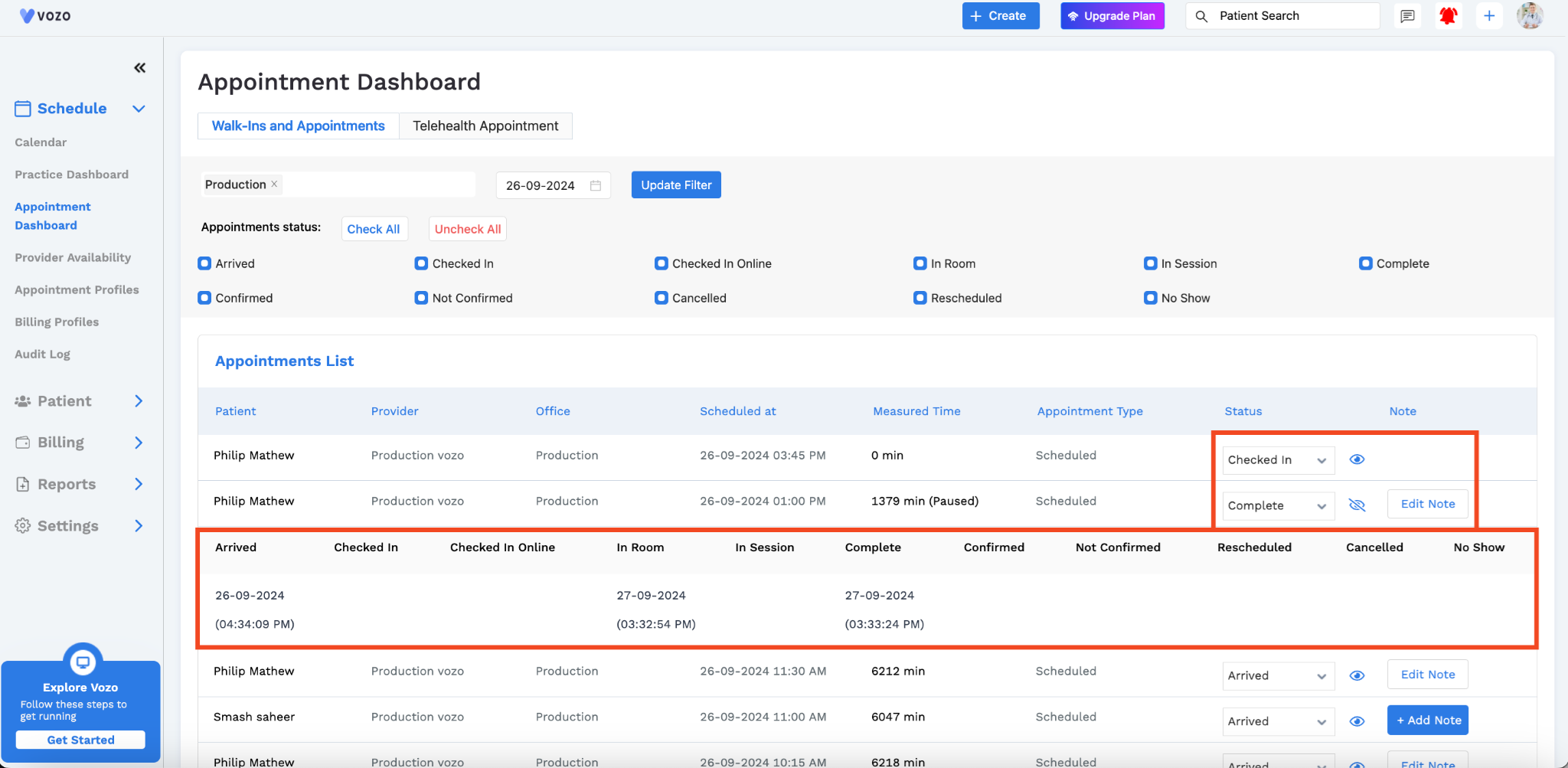
Task: Click the Patient group icon
Action: coord(23,401)
